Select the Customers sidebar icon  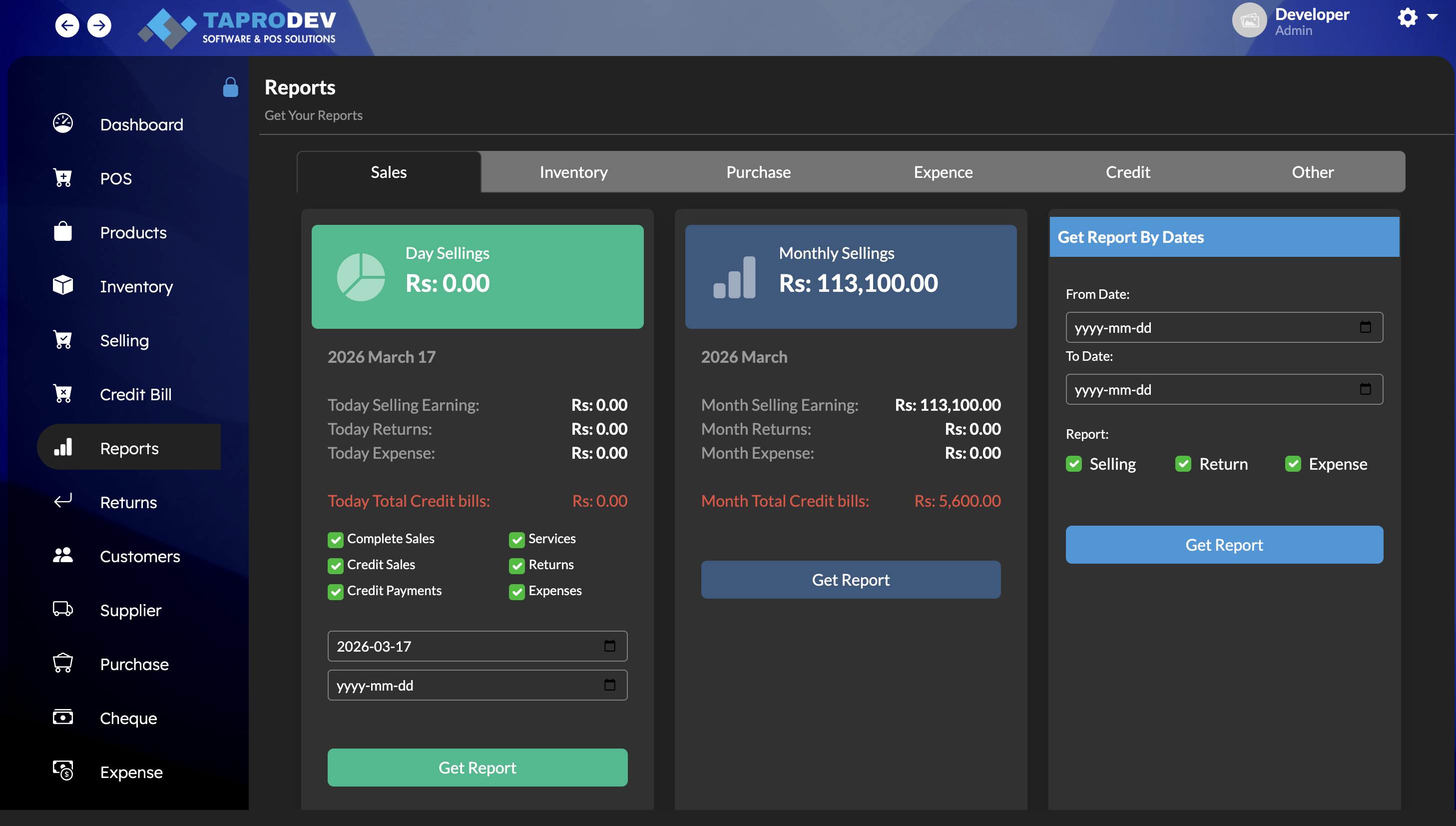tap(62, 555)
